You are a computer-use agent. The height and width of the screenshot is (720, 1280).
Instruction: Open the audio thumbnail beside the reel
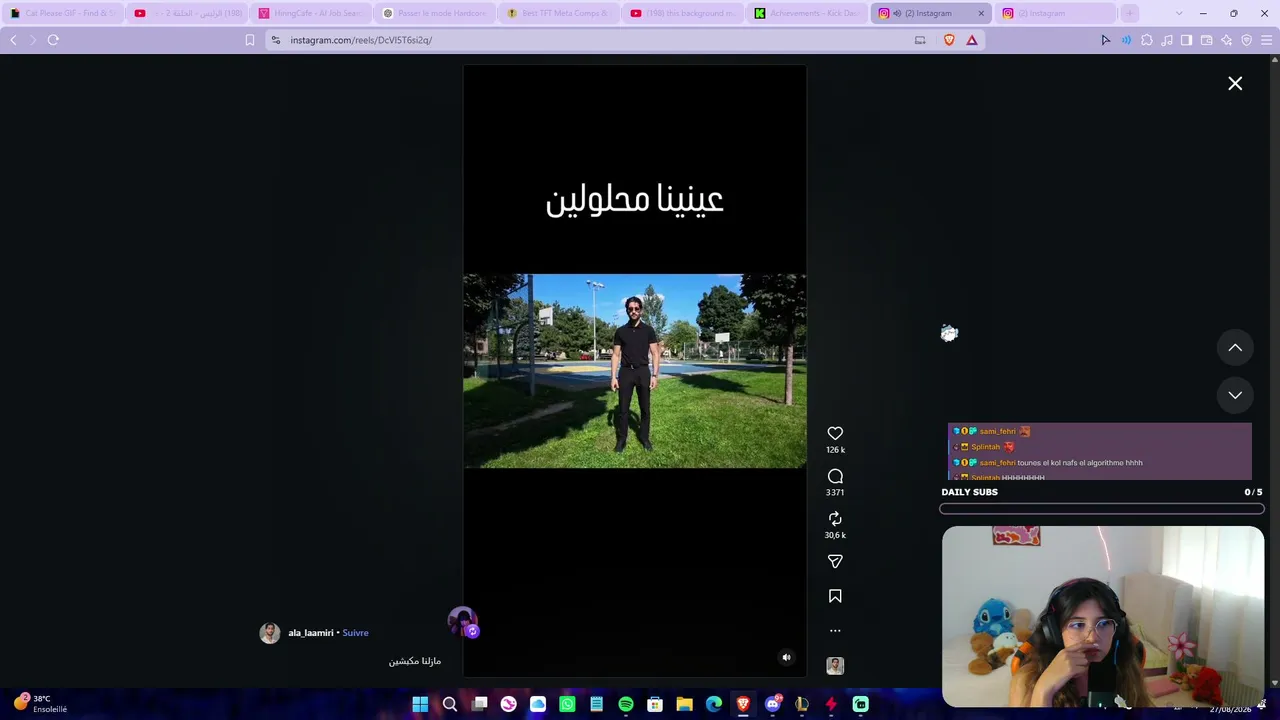[x=835, y=666]
